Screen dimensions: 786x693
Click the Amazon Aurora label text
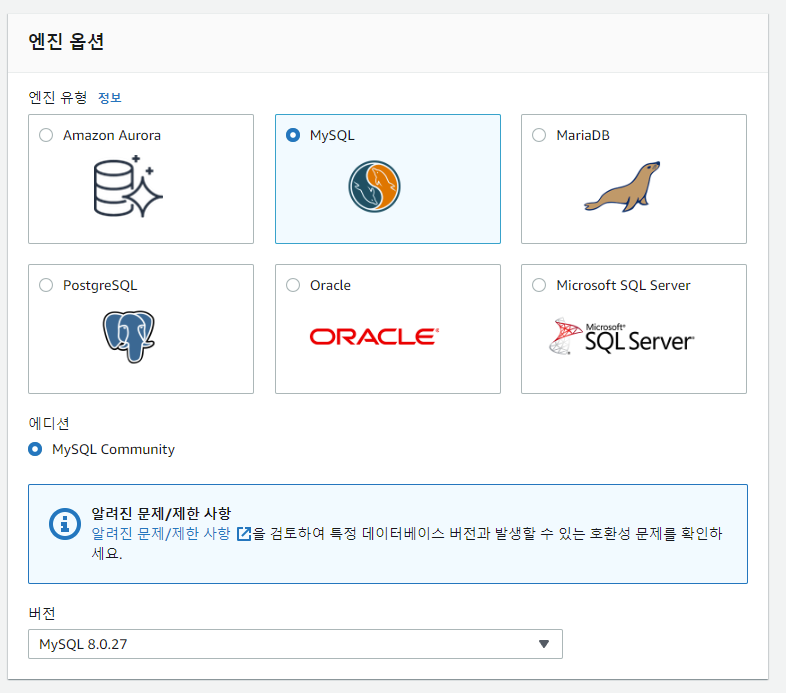tap(112, 135)
